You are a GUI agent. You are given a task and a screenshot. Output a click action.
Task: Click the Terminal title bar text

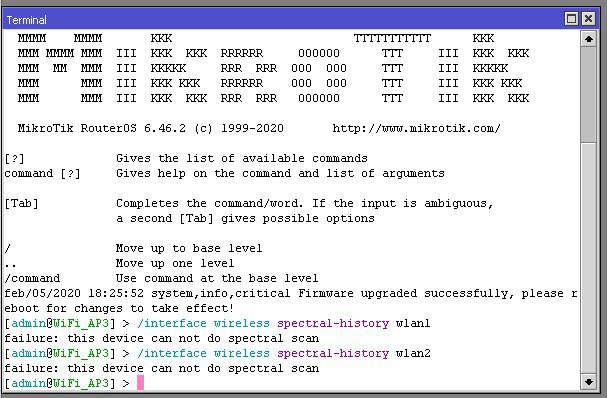coord(26,20)
